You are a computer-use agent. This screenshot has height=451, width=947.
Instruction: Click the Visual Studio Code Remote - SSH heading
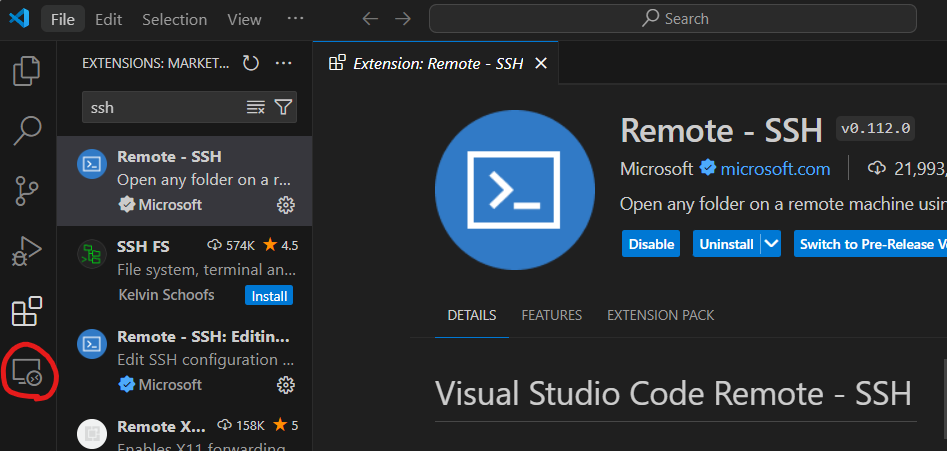click(x=673, y=394)
